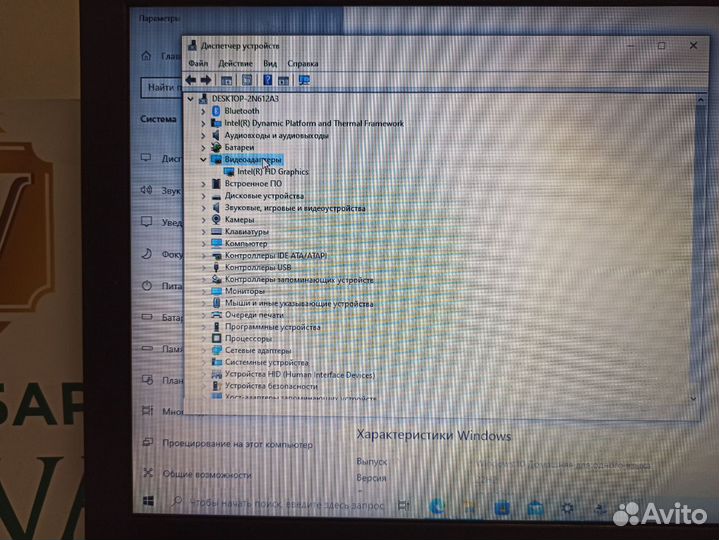This screenshot has width=719, height=540.
Task: Launch Microsoft Edge from the taskbar
Action: tap(437, 507)
